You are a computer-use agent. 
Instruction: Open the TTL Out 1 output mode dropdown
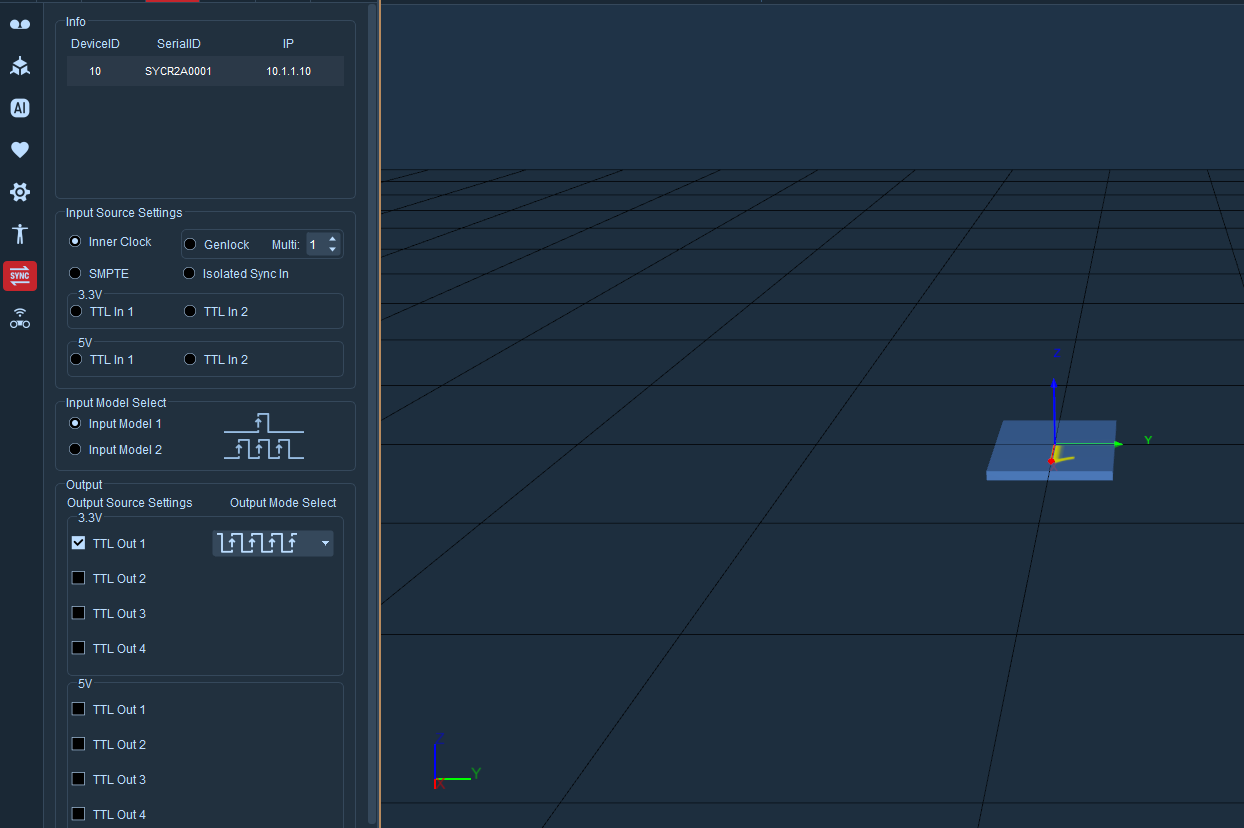coord(273,543)
